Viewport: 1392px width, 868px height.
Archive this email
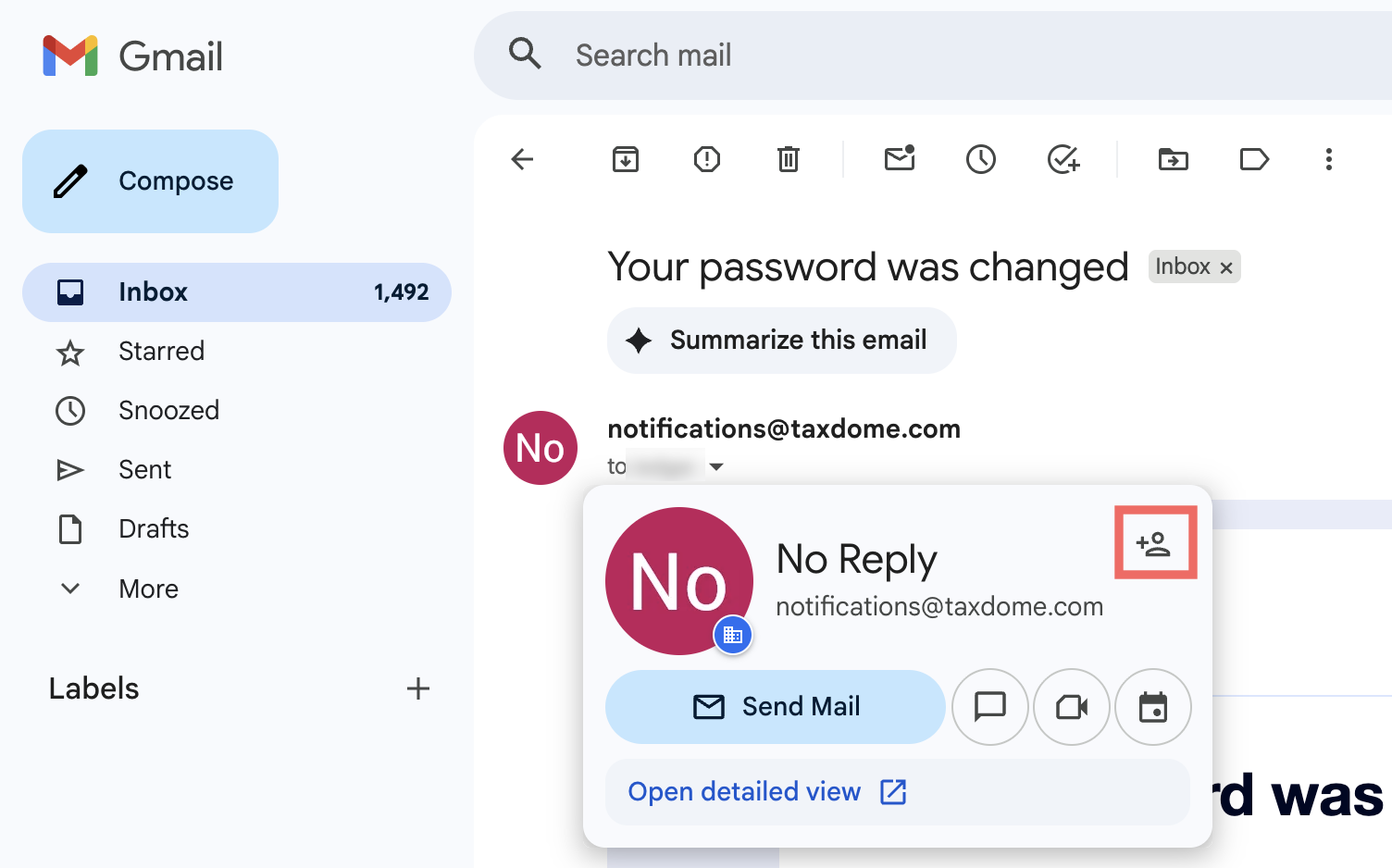pos(626,159)
